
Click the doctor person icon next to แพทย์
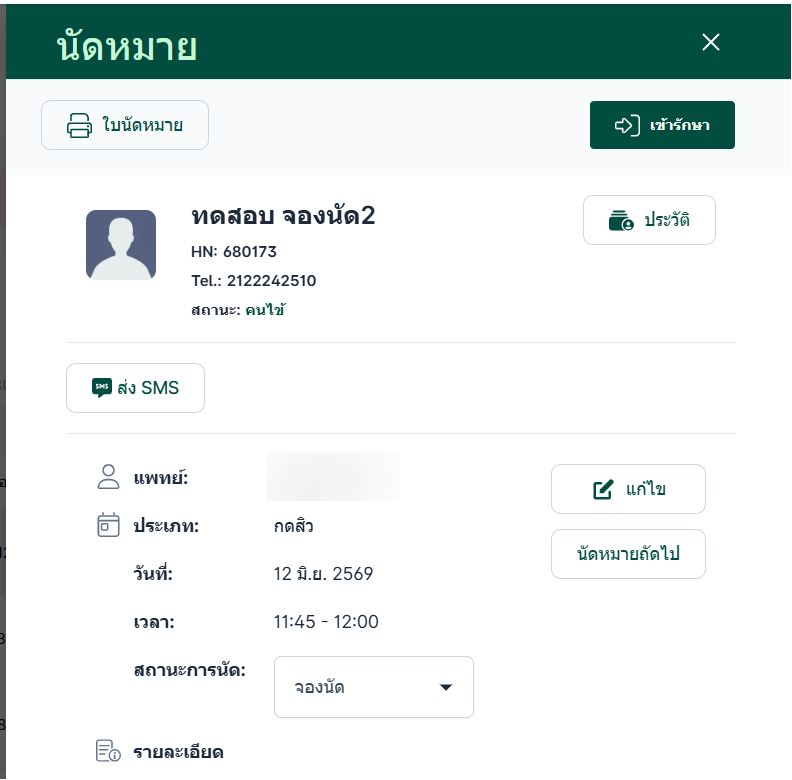108,477
